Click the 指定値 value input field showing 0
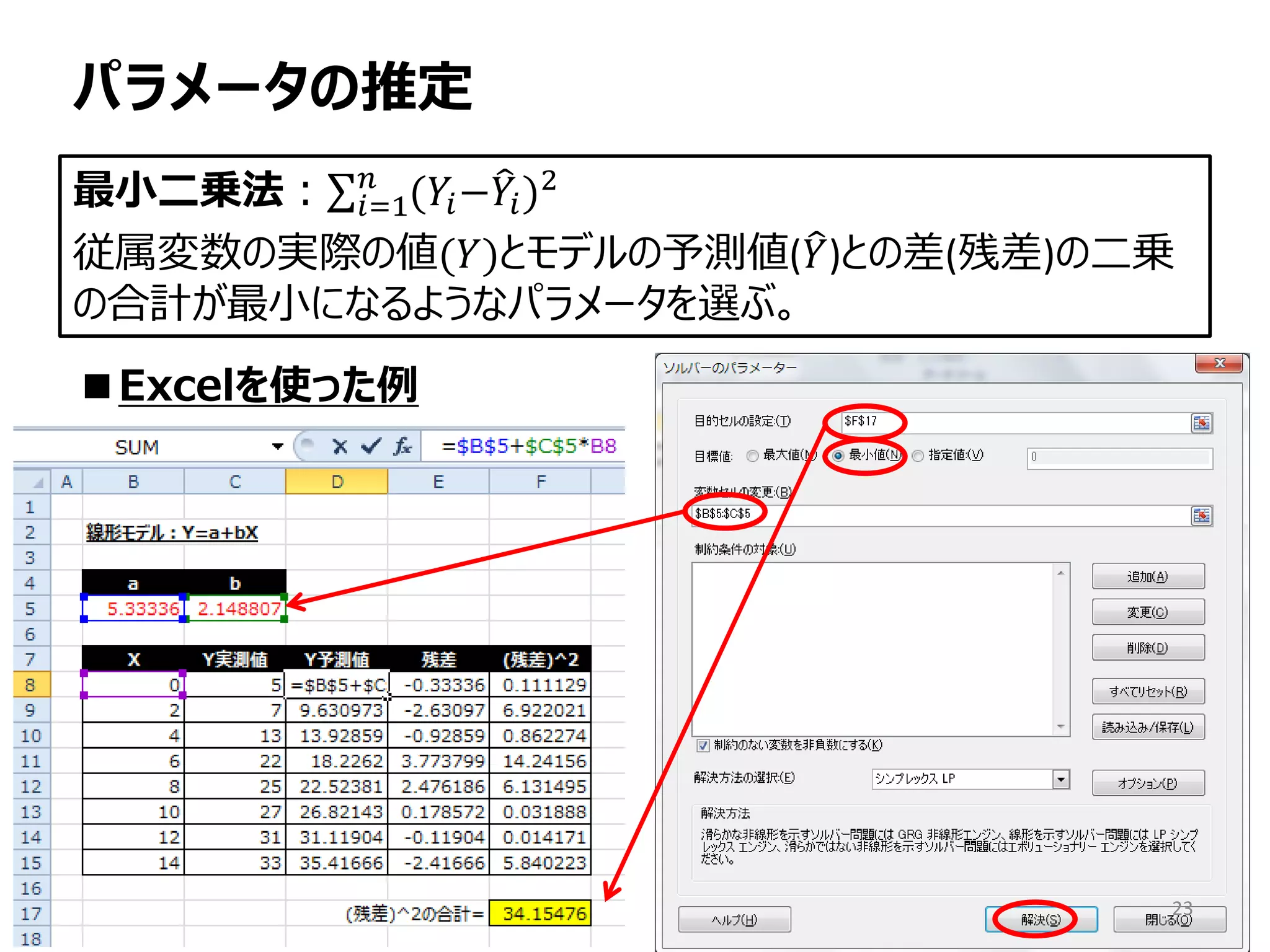Image resolution: width=1270 pixels, height=952 pixels. point(1119,457)
